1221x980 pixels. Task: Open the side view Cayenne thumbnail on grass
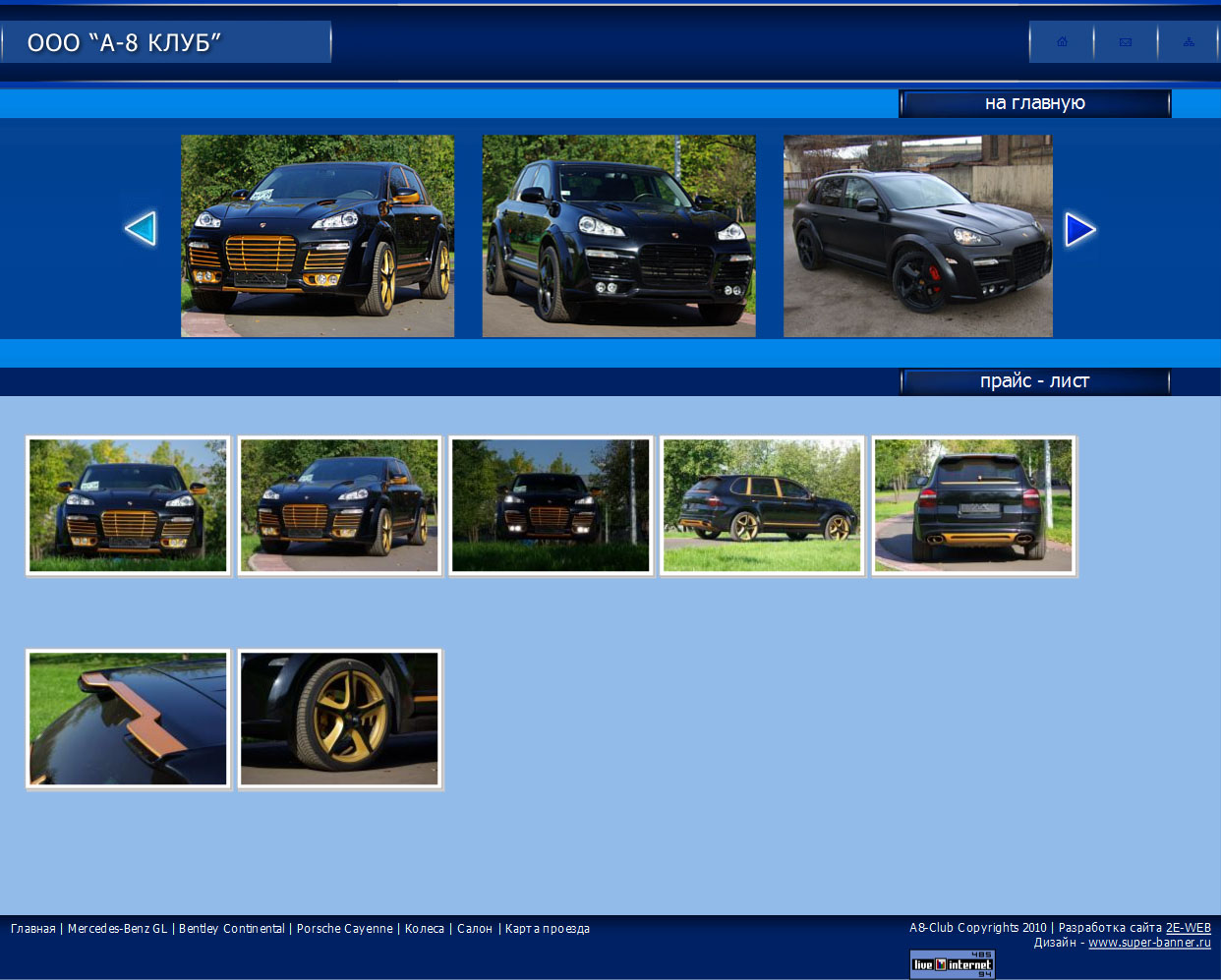pos(762,505)
